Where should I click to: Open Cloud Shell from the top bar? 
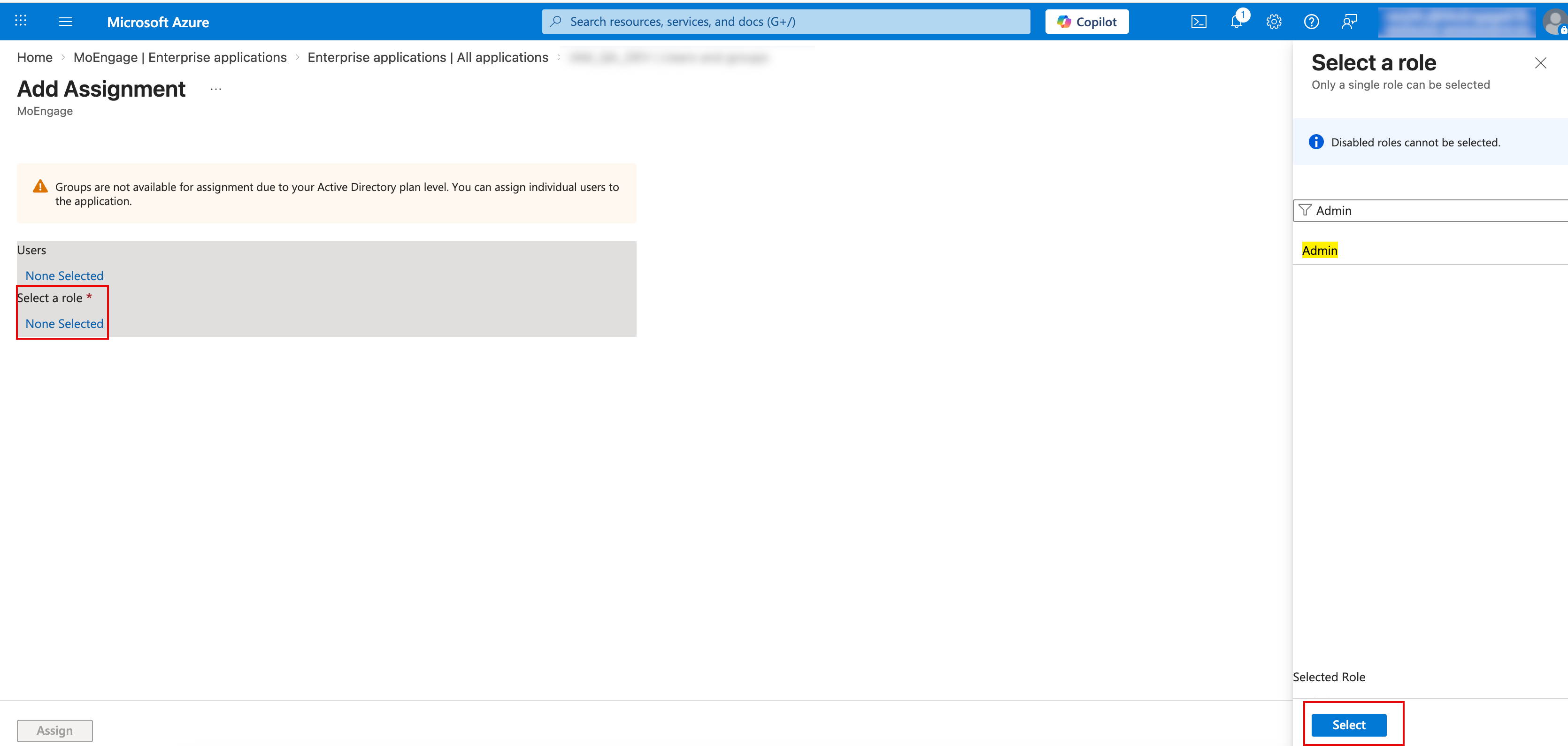[1198, 22]
